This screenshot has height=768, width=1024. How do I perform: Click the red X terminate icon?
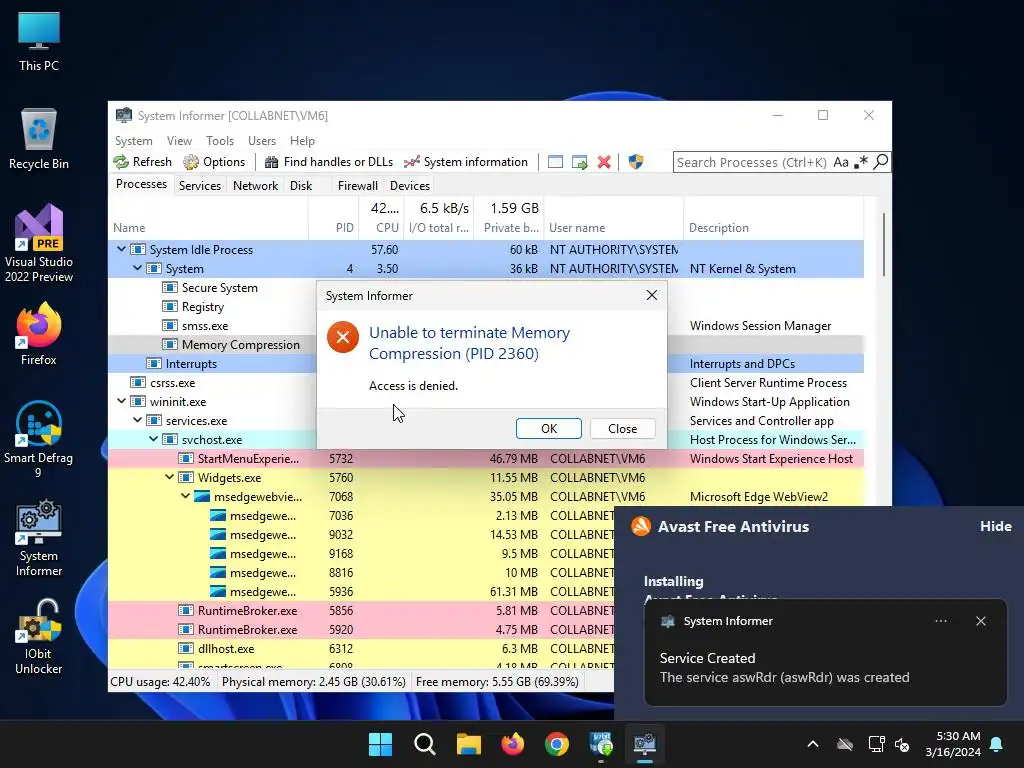[604, 162]
